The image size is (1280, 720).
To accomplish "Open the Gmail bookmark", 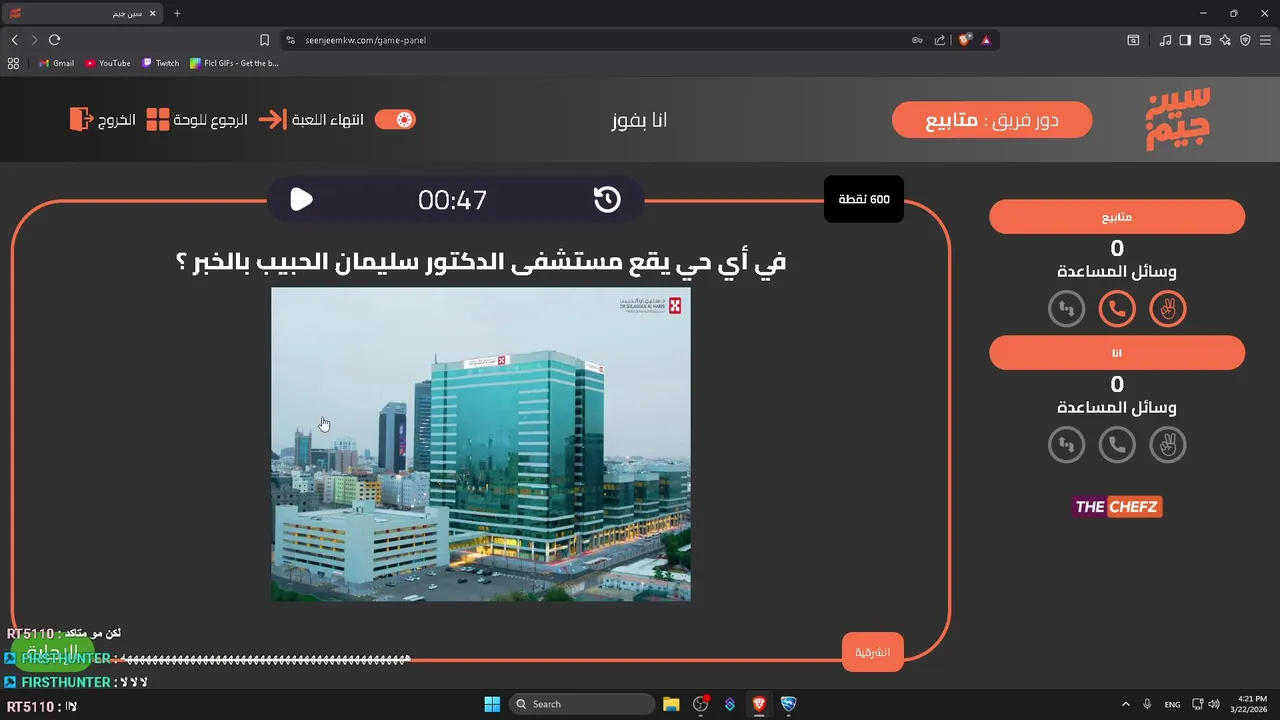I will 56,63.
